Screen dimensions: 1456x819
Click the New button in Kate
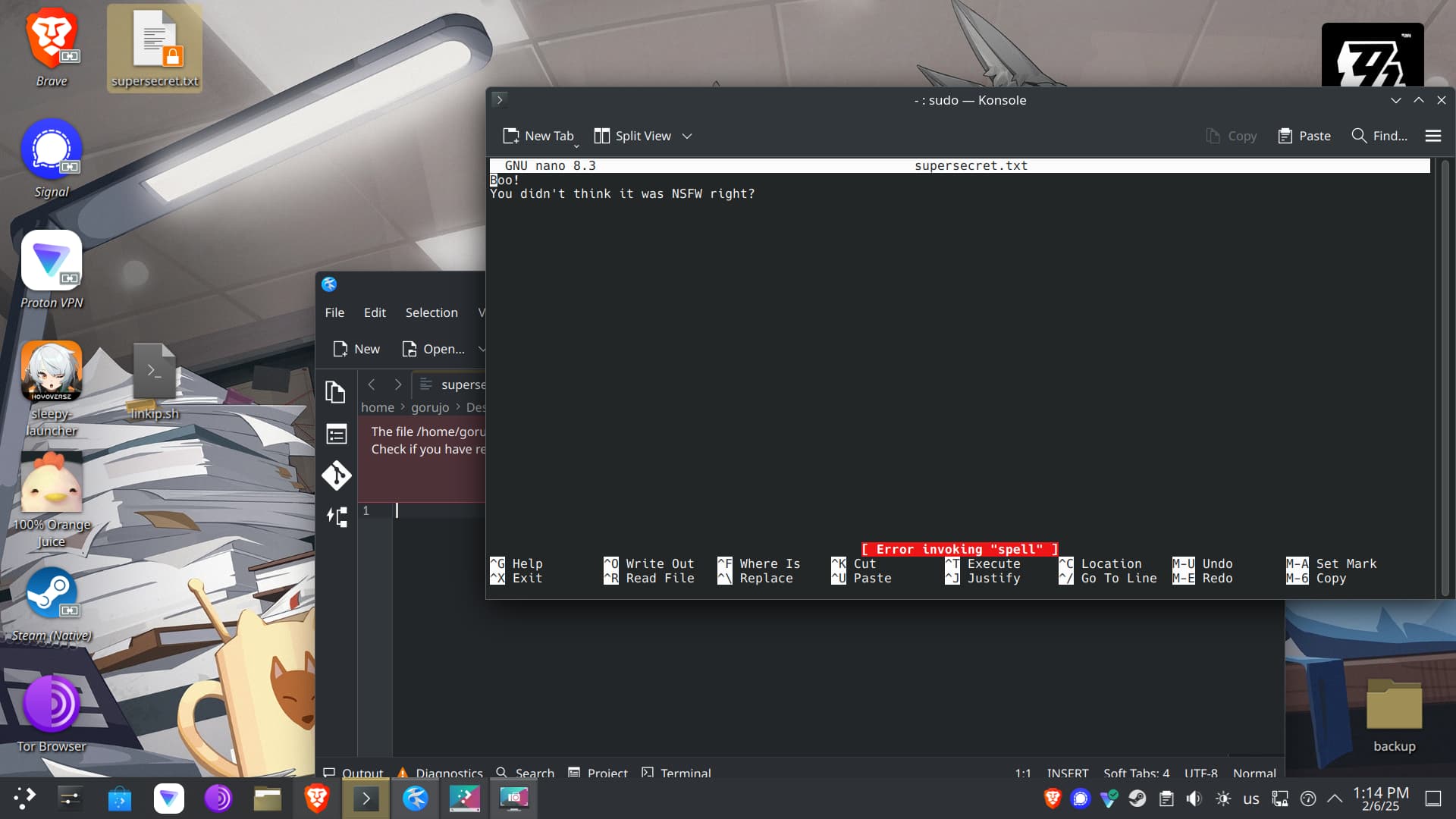356,349
